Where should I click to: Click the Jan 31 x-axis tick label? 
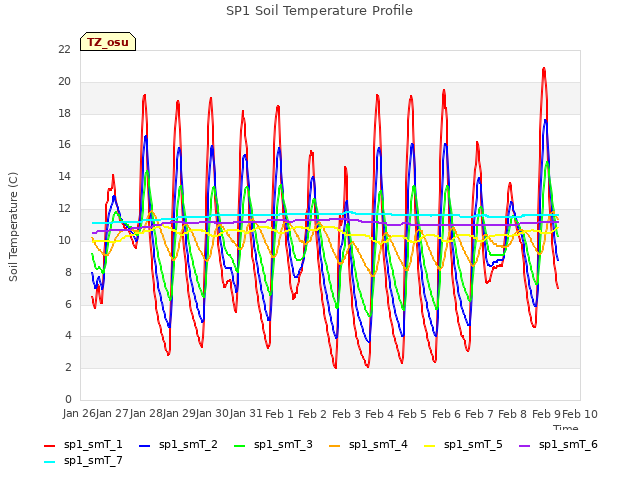tap(246, 414)
